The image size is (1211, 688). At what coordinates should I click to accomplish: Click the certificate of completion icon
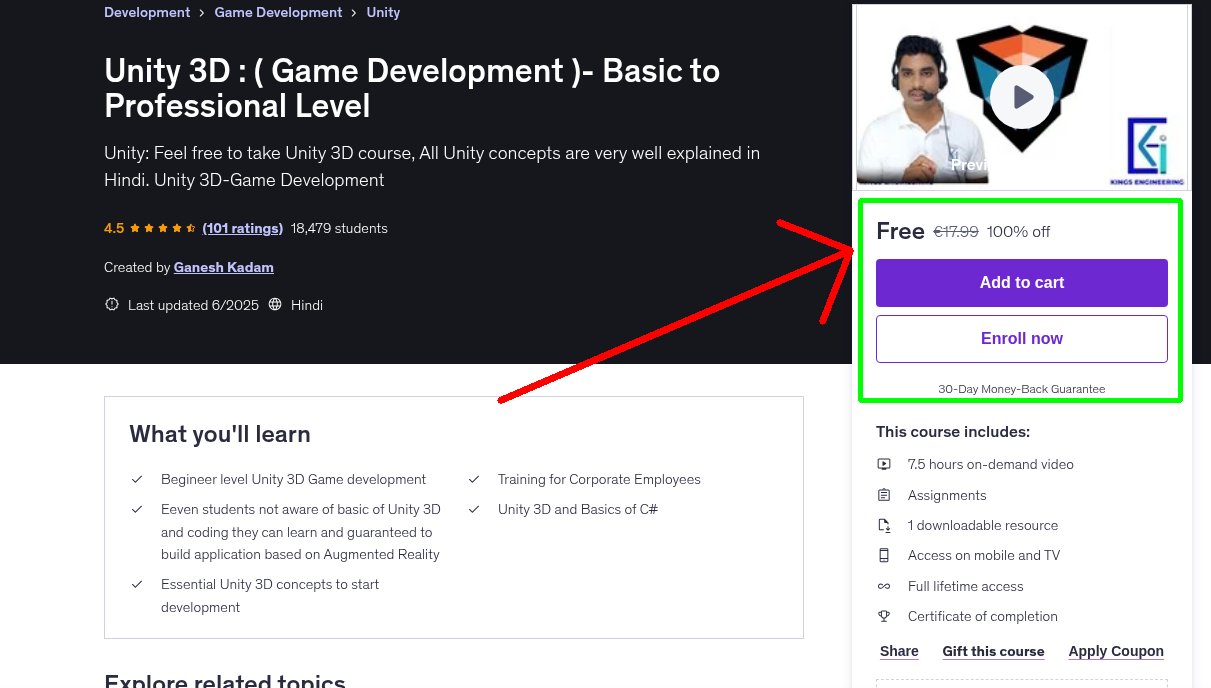coord(884,616)
